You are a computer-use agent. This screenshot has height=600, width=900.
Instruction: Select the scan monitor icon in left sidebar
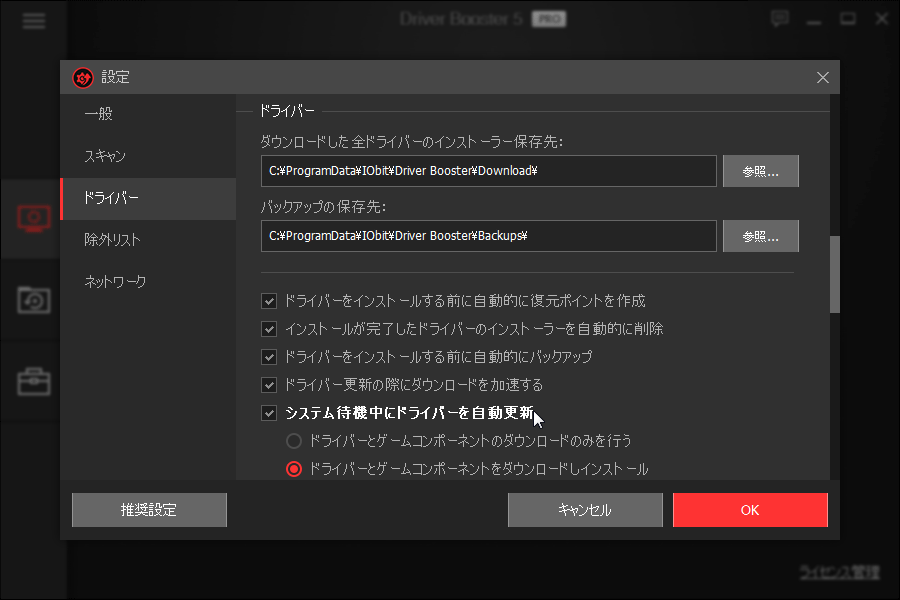(33, 218)
